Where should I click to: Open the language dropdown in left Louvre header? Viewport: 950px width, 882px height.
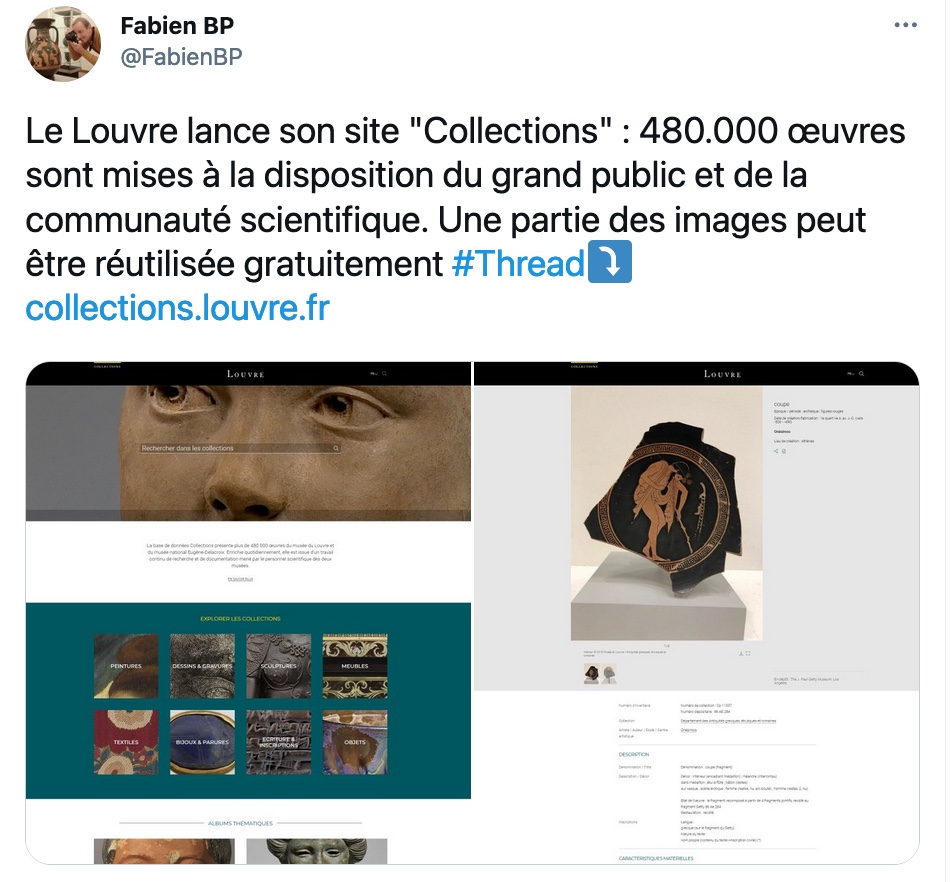coord(374,374)
